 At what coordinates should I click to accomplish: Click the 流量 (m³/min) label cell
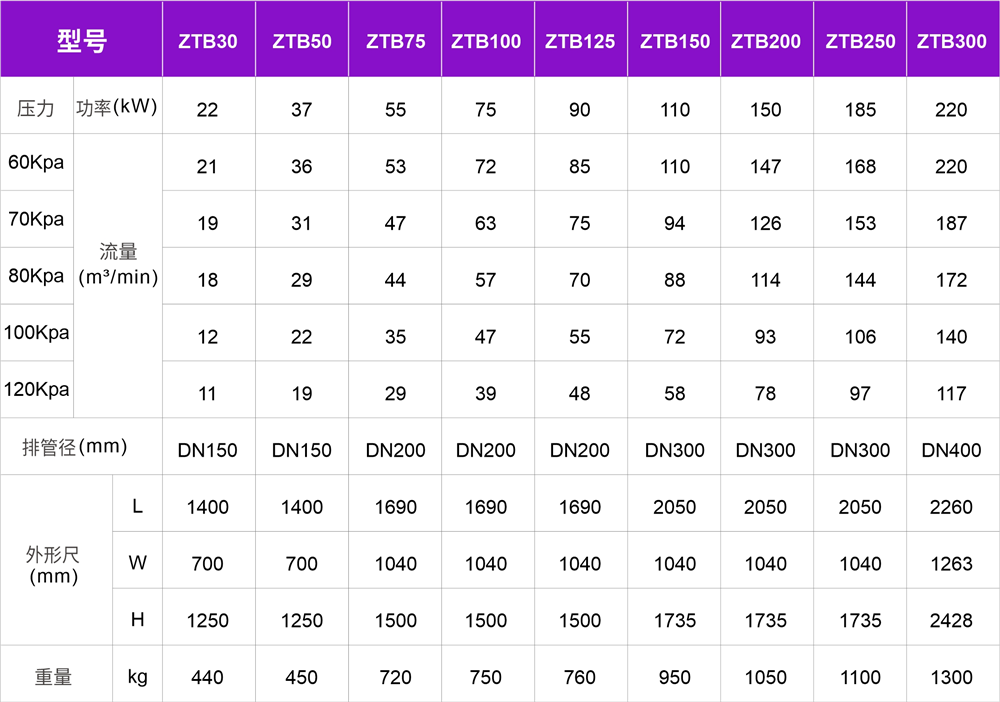[x=118, y=265]
